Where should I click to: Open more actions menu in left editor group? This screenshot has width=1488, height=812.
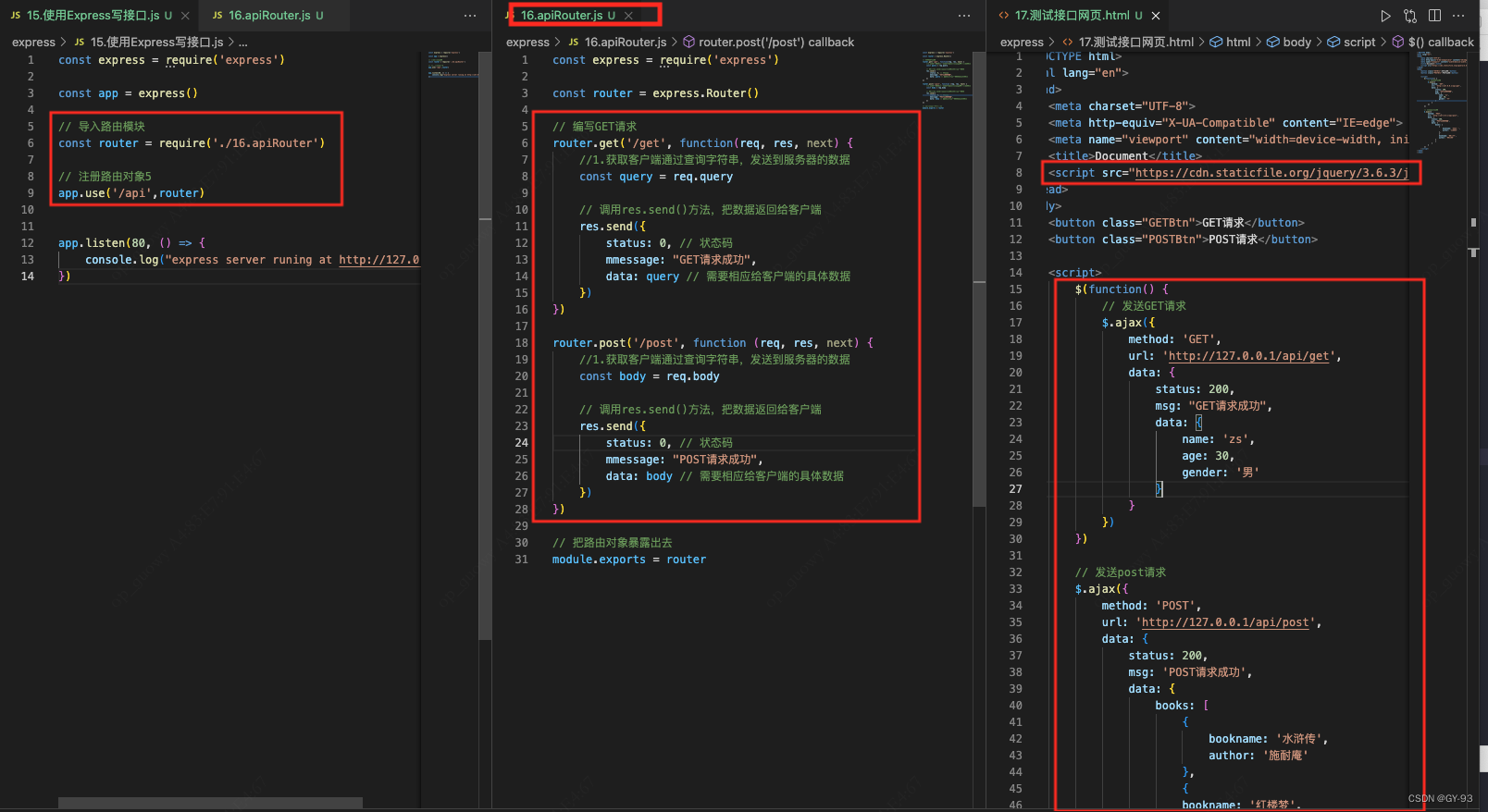(470, 16)
